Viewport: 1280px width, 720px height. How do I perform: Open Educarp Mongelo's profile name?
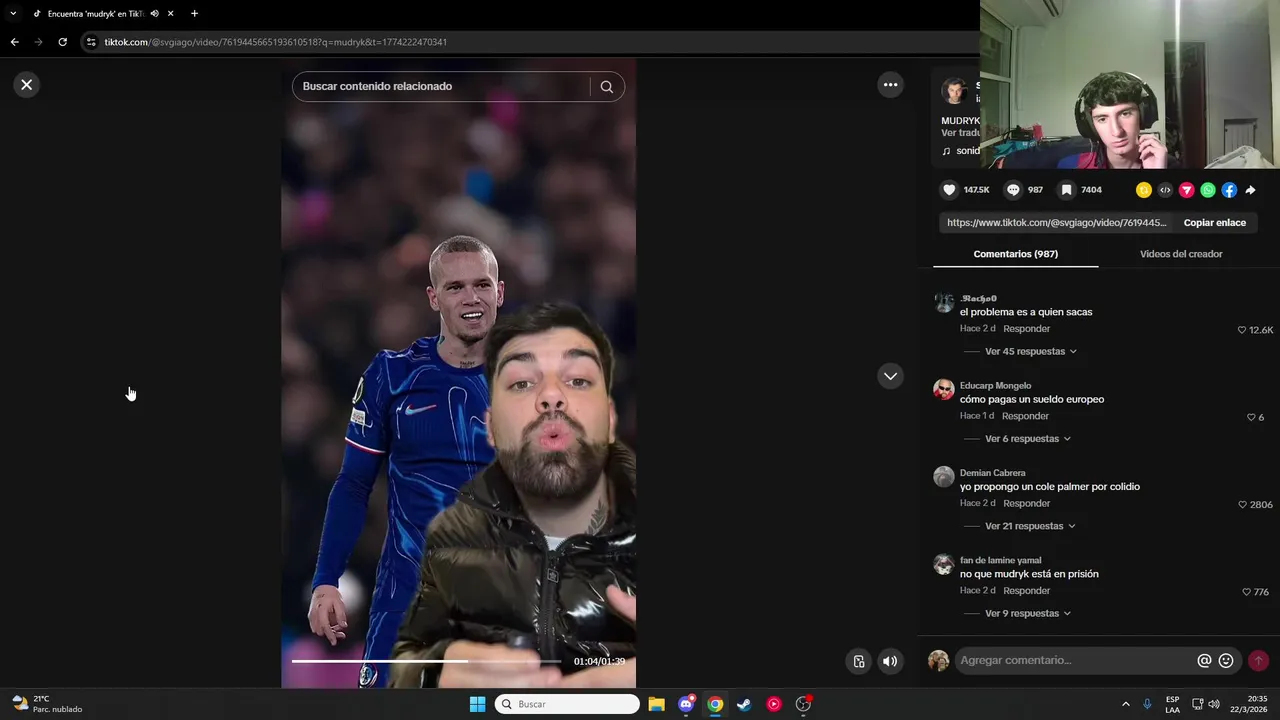point(995,386)
